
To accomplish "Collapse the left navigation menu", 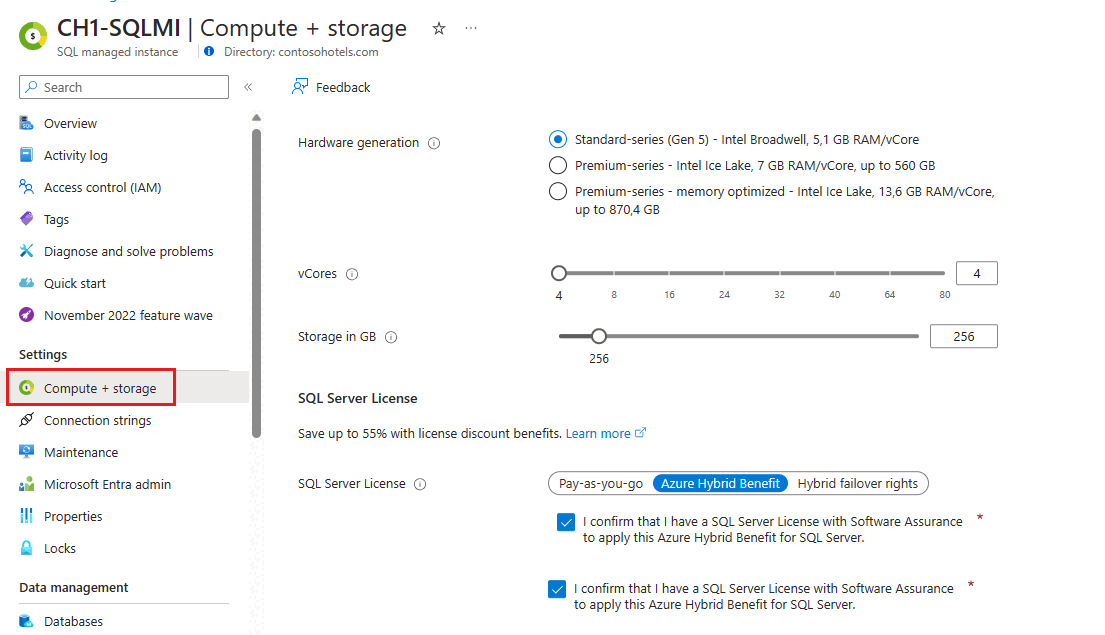I will (x=248, y=87).
